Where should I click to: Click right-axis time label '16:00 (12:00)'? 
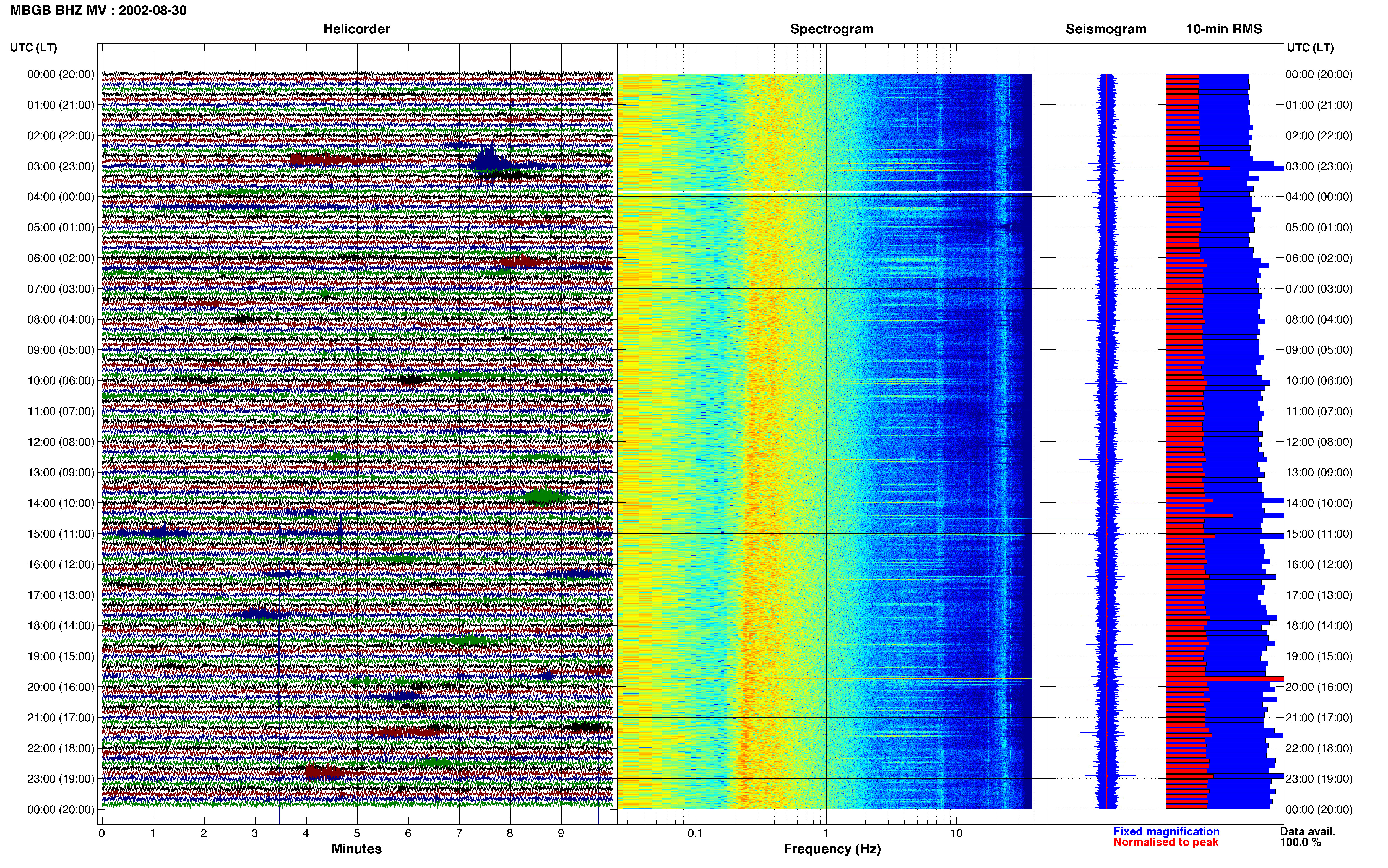click(x=1319, y=564)
